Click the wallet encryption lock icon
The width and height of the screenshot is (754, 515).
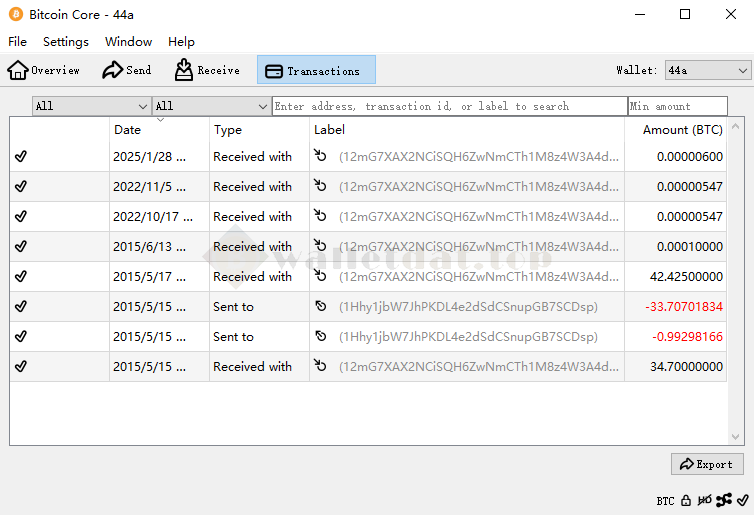point(686,500)
